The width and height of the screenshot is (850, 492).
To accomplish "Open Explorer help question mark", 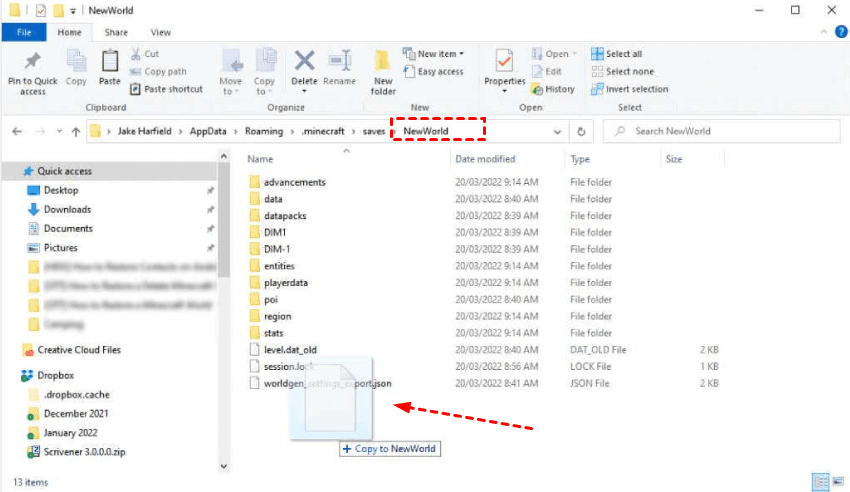I will click(841, 32).
